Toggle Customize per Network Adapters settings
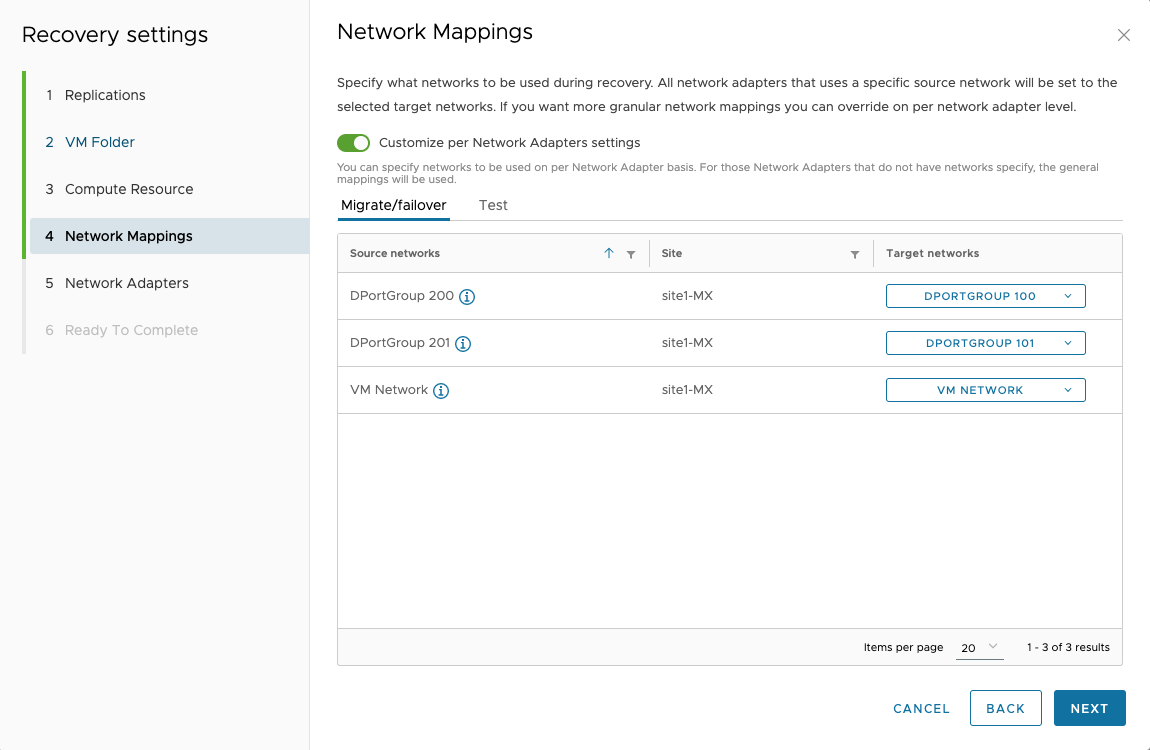This screenshot has height=750, width=1150. pos(354,143)
